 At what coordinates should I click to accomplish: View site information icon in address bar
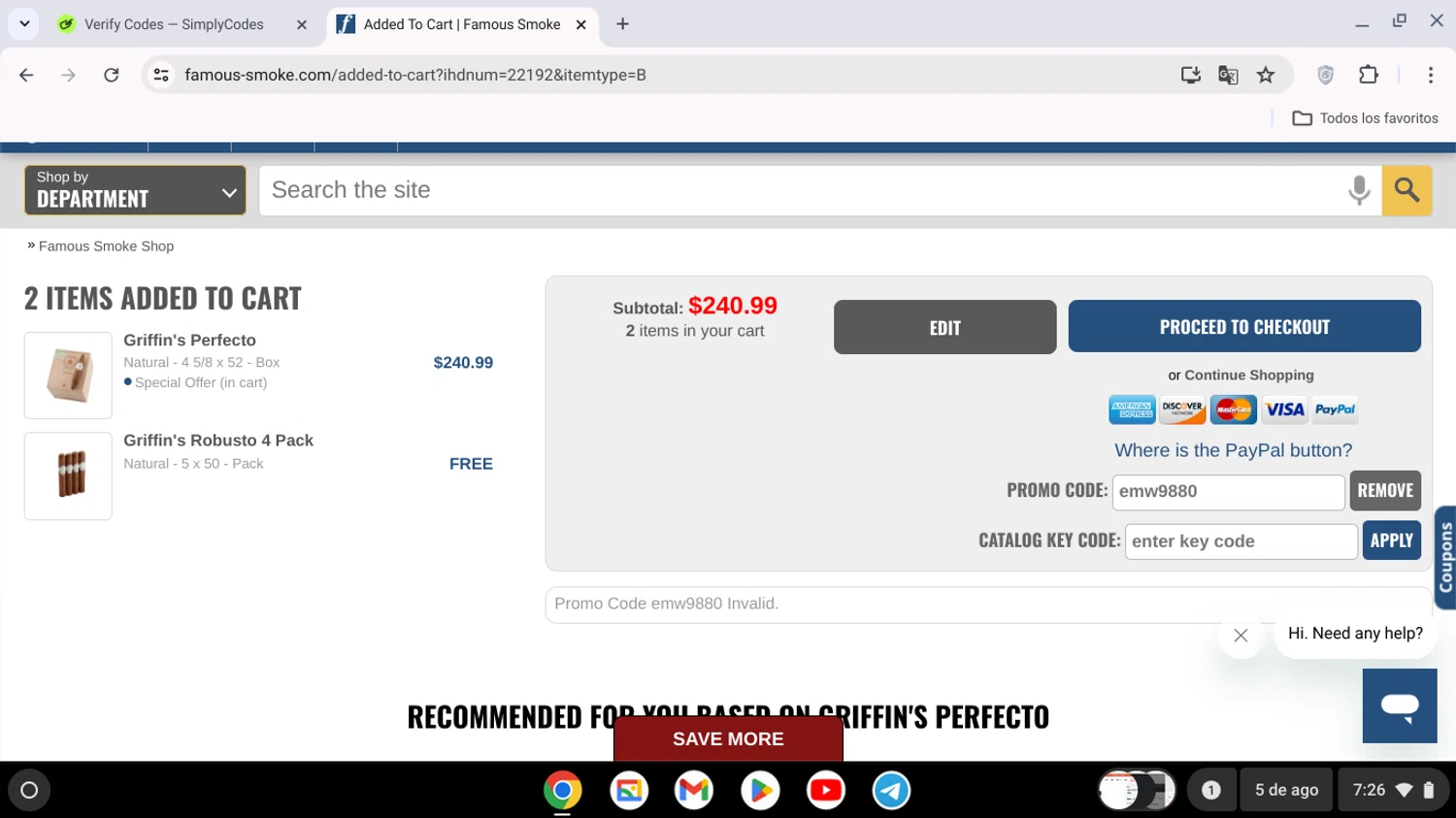(161, 75)
